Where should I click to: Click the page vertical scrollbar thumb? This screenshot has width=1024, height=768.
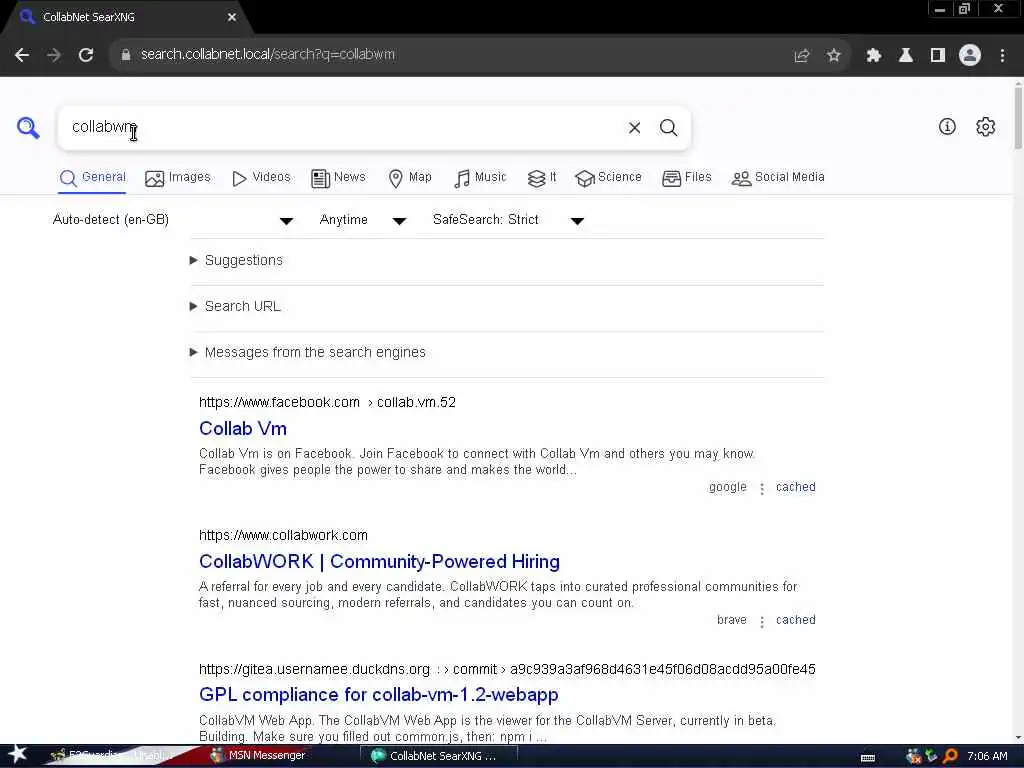tap(1018, 118)
